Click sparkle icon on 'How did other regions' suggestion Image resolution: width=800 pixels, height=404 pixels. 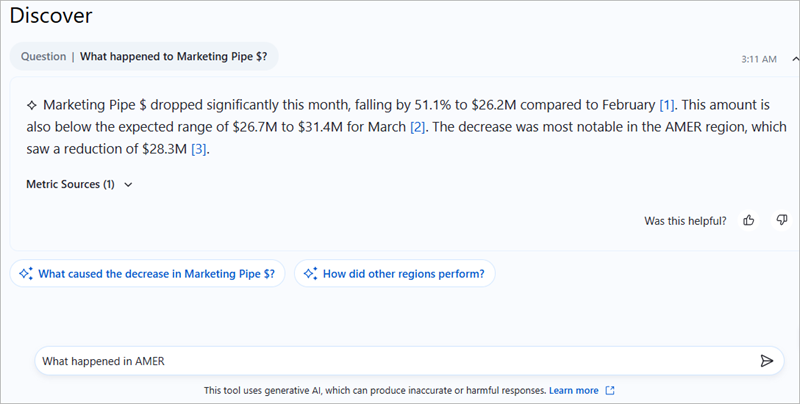click(x=310, y=273)
